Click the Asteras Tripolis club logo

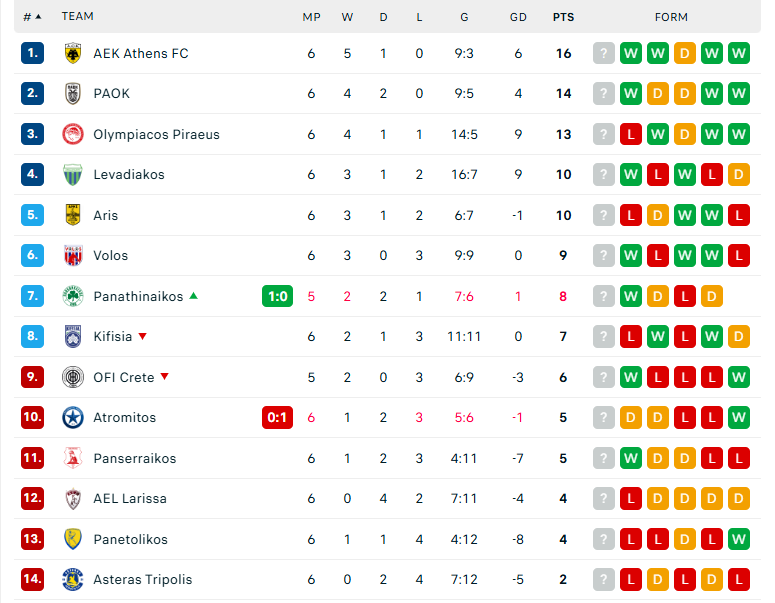click(x=72, y=580)
